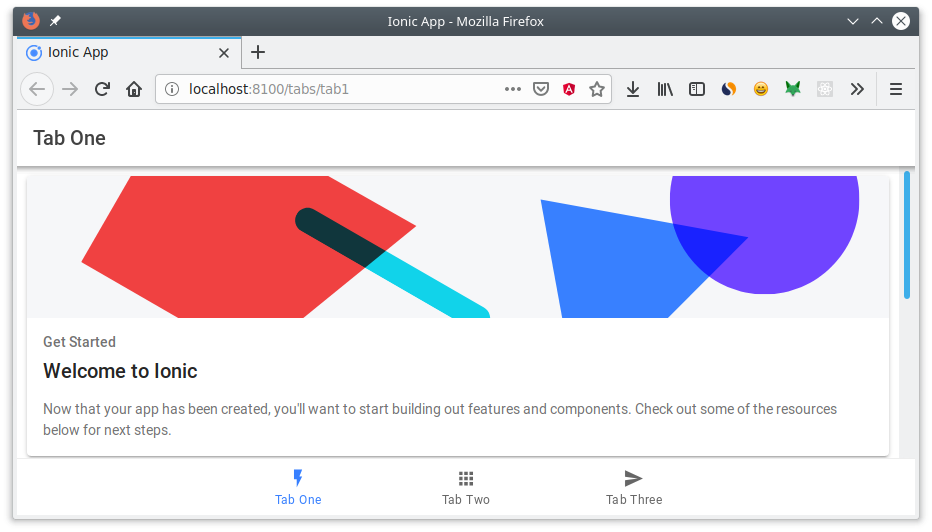The width and height of the screenshot is (932, 532).
Task: Open the Library bookmarks and history
Action: (665, 89)
